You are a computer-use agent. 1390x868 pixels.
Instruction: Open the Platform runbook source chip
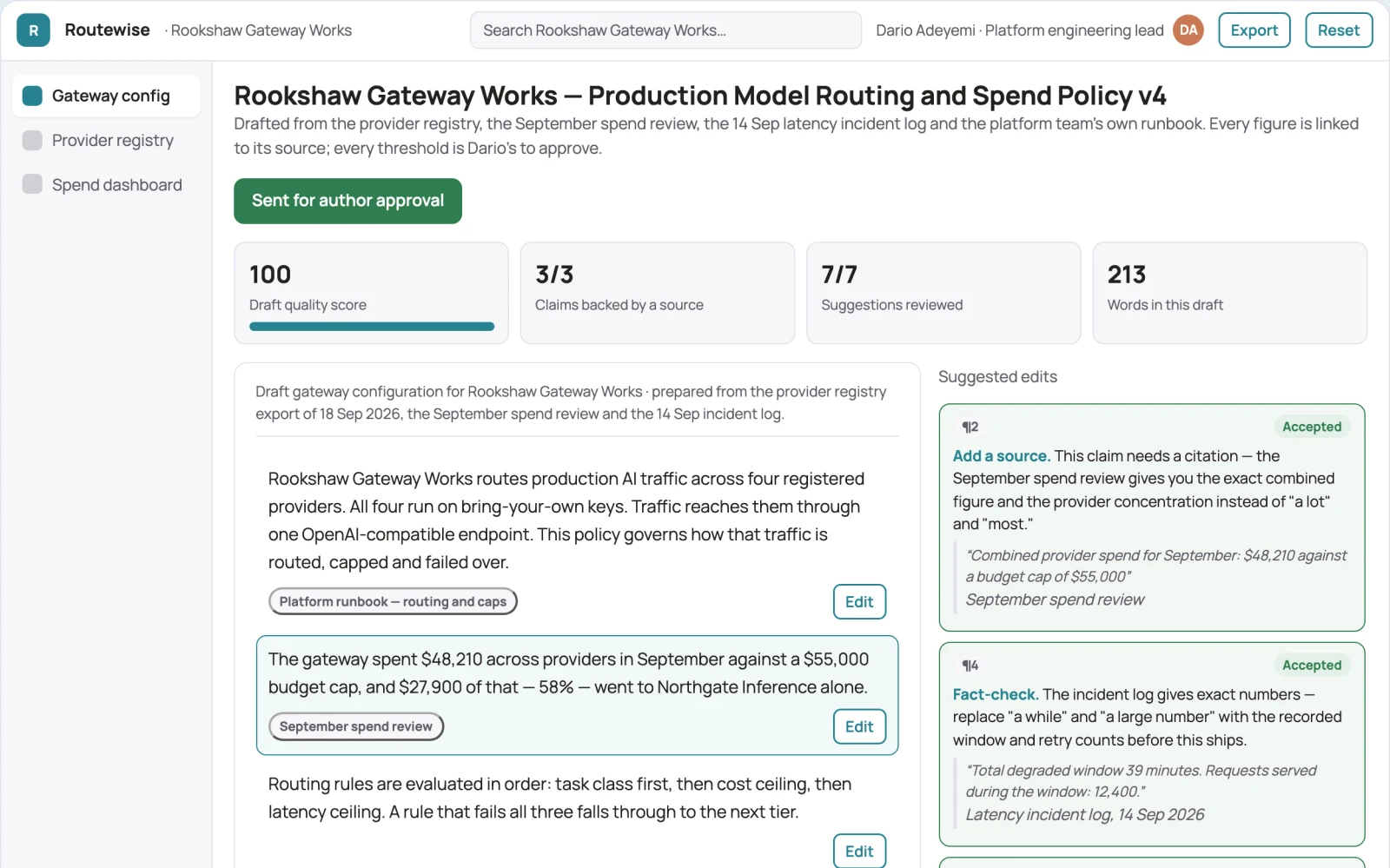pos(393,601)
